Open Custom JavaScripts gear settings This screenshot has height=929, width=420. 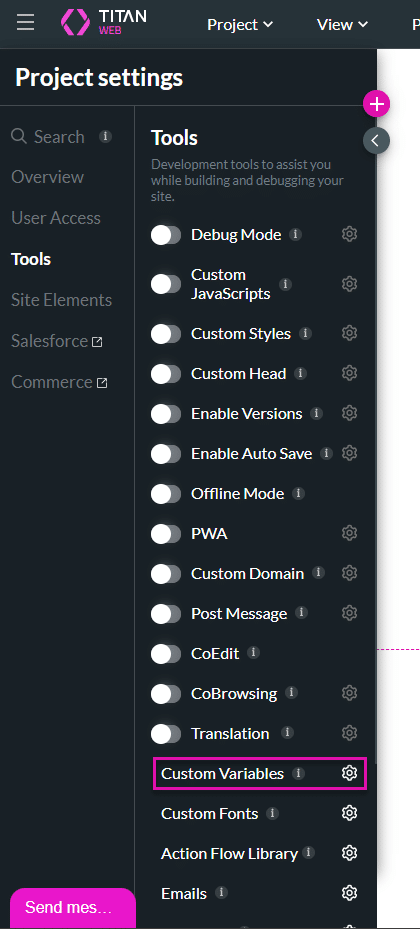[350, 284]
